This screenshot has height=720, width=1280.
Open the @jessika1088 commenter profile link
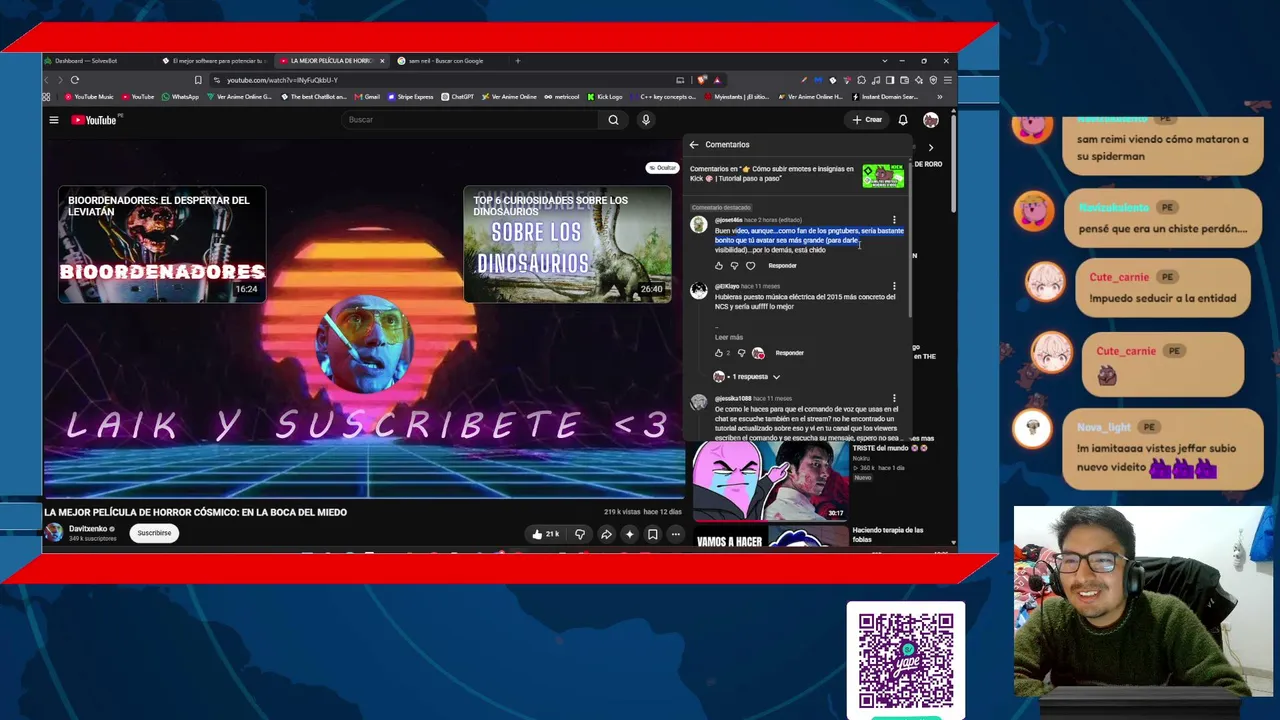[x=733, y=399]
